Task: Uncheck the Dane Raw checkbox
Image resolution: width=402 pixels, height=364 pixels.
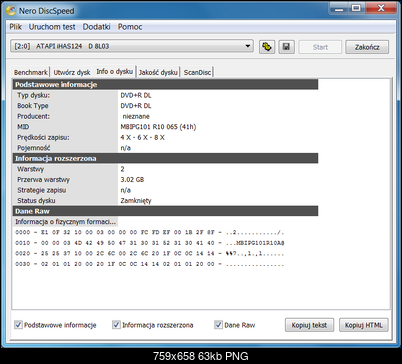Action: click(218, 325)
